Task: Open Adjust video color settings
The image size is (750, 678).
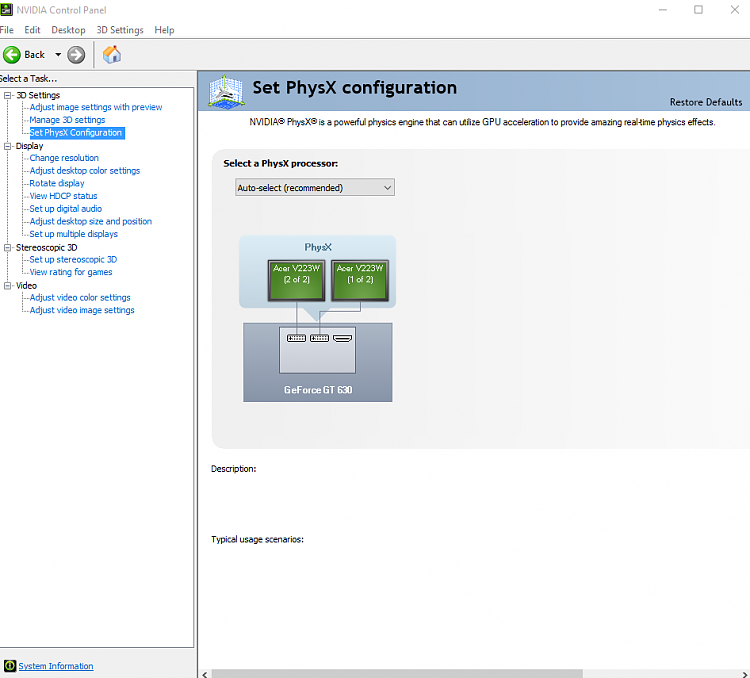Action: pyautogui.click(x=80, y=298)
